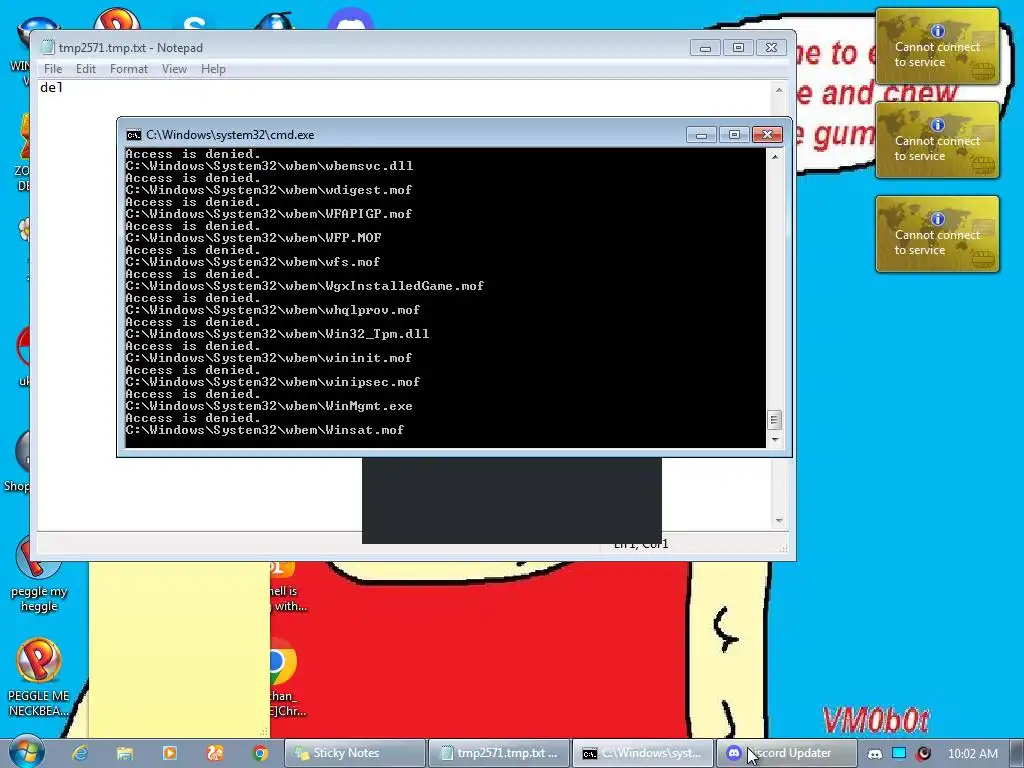The height and width of the screenshot is (768, 1024).
Task: Click the red recorder tray icon
Action: tap(923, 754)
